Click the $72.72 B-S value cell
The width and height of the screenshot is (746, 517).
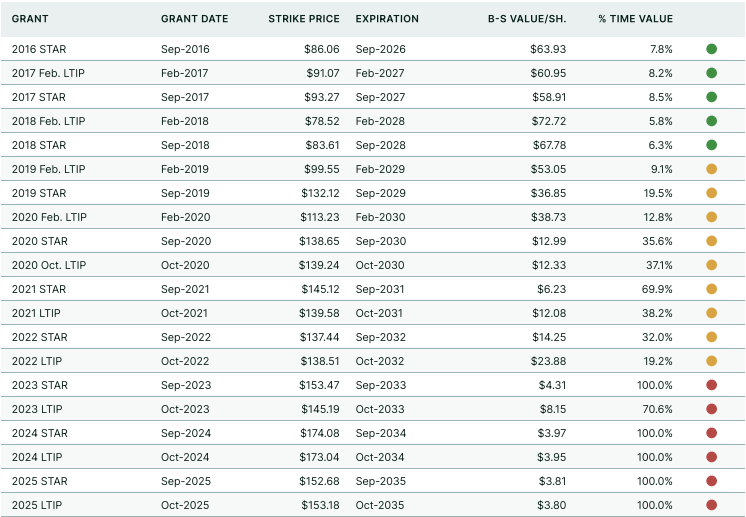(x=549, y=121)
